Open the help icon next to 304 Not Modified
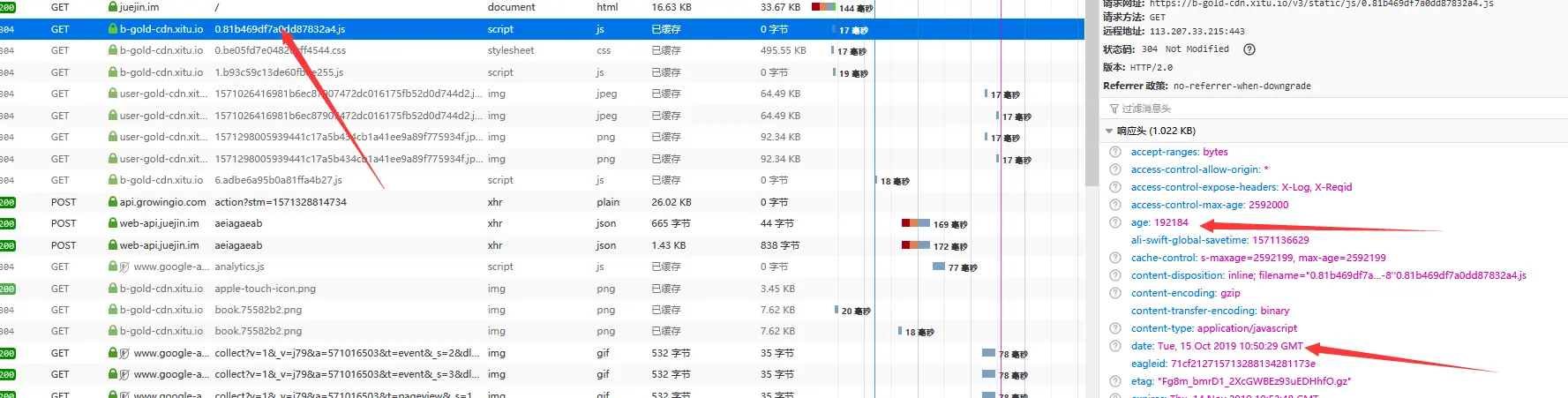 coord(1249,49)
